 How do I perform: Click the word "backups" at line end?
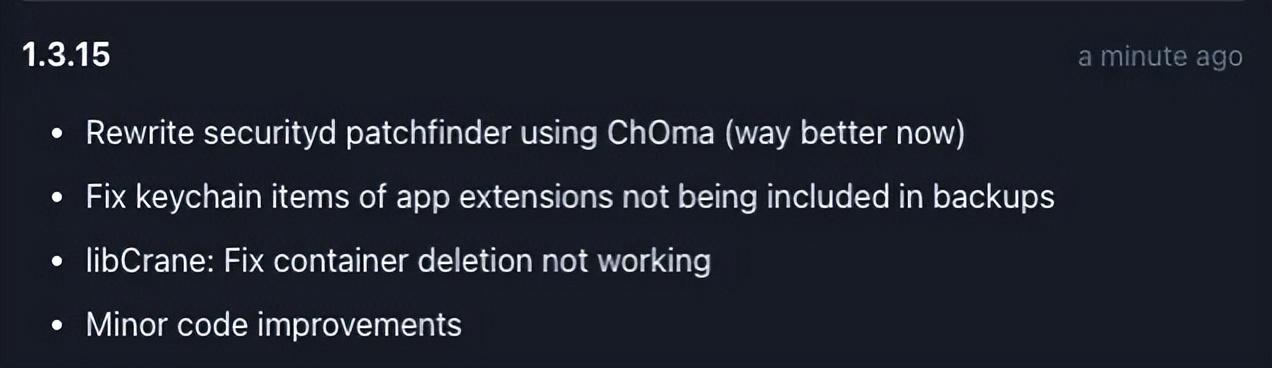point(994,198)
